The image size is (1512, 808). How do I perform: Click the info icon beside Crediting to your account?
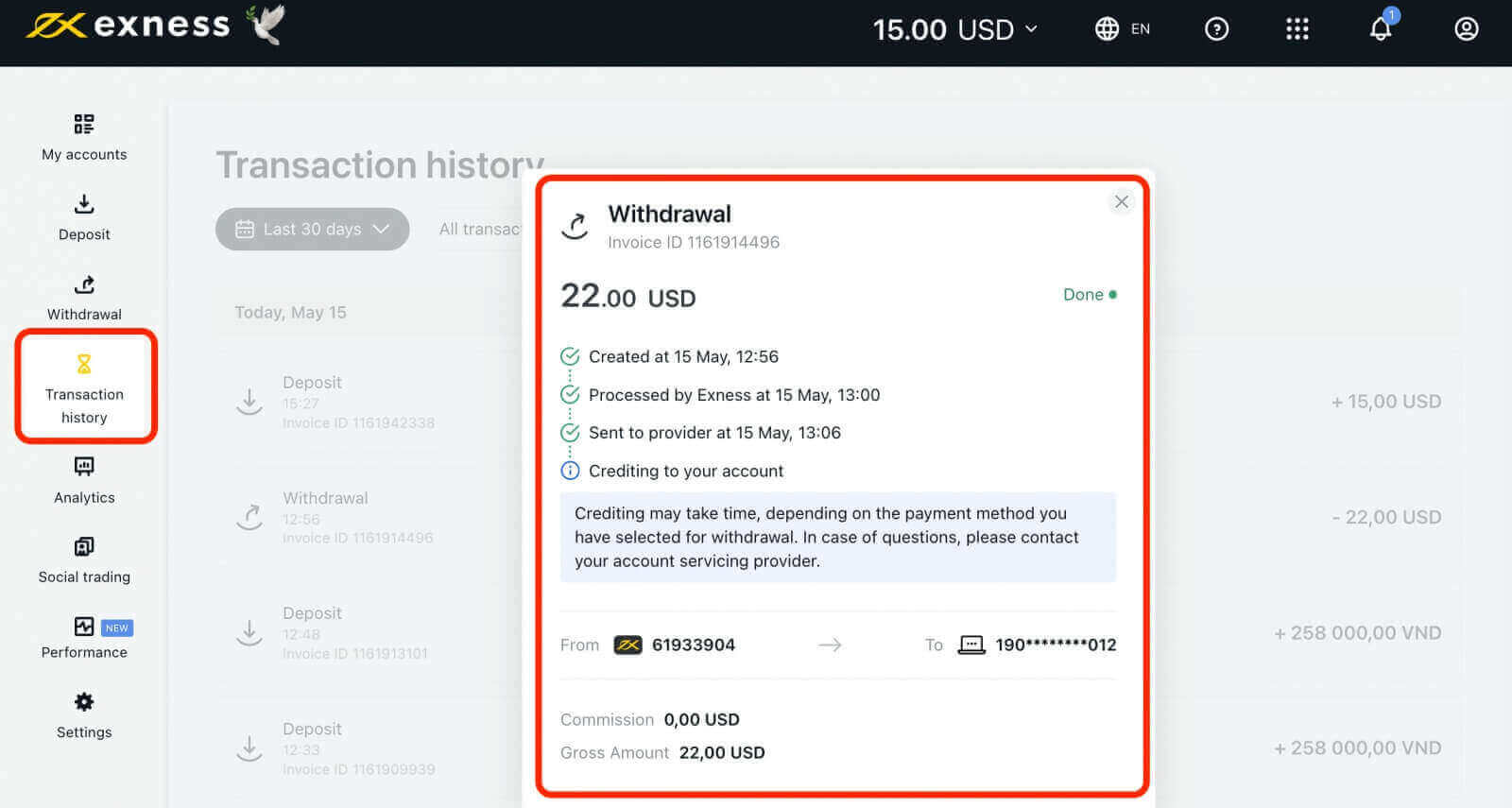coord(570,471)
